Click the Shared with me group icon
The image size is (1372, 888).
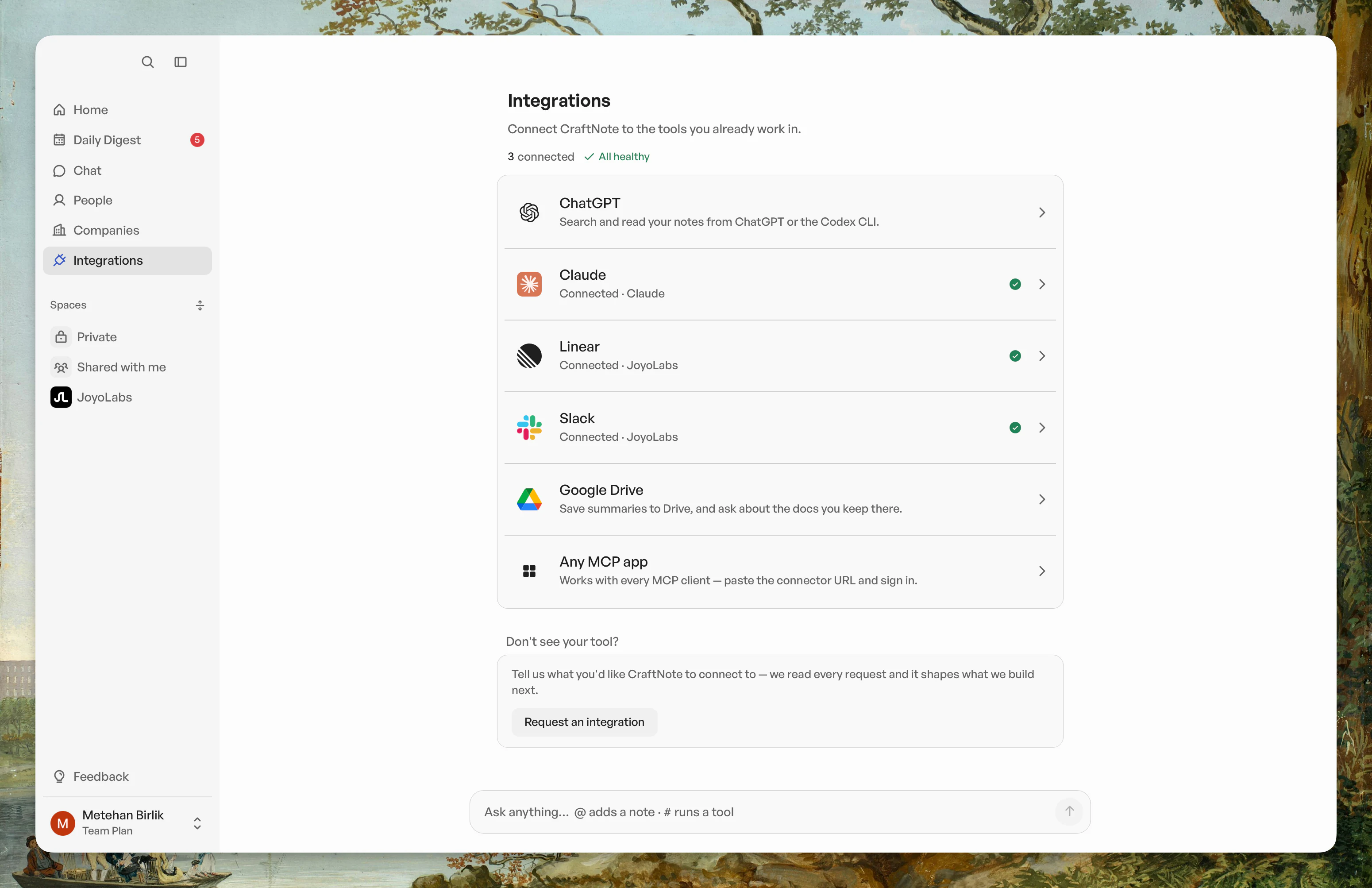[61, 367]
